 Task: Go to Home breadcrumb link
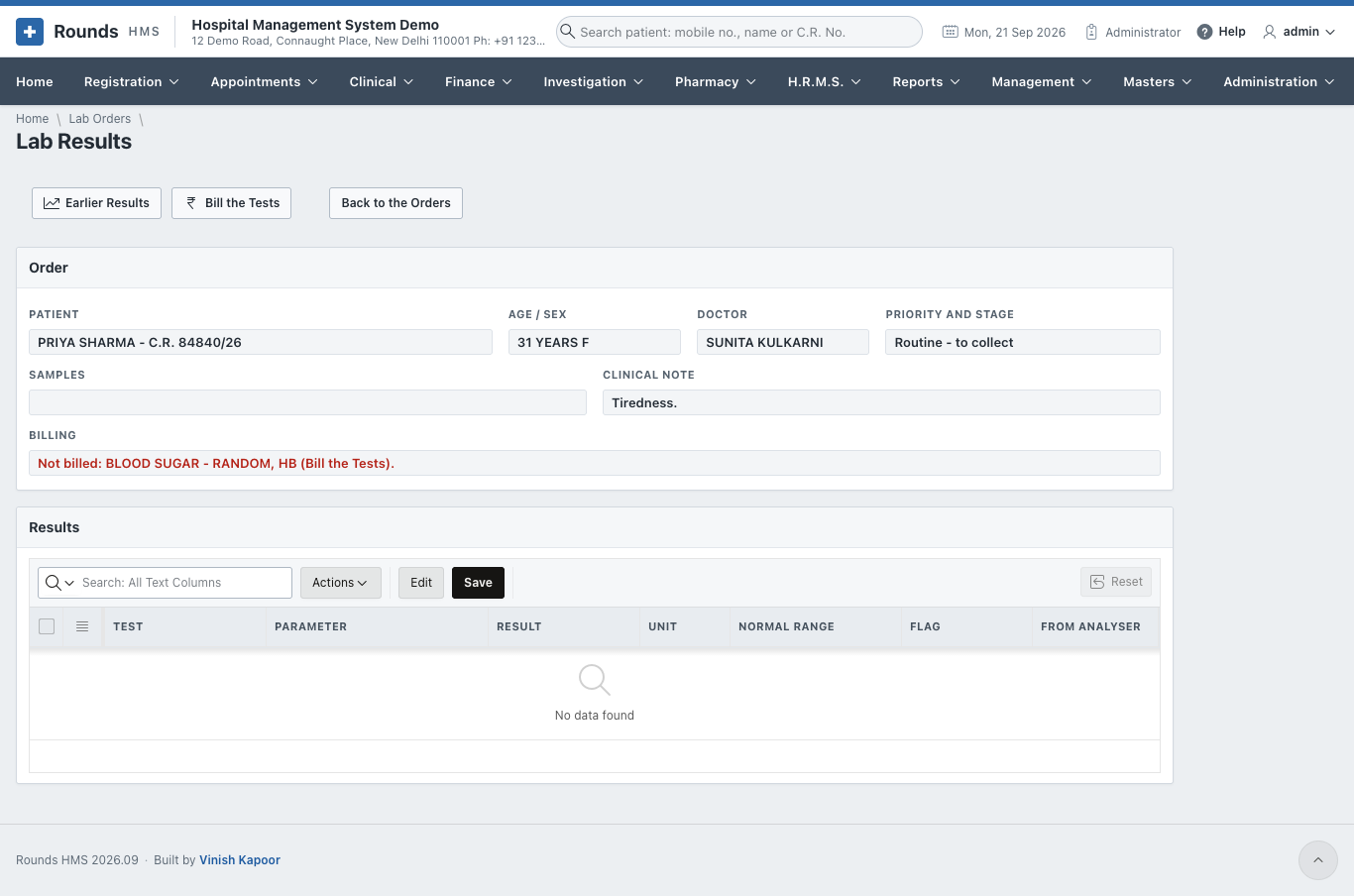pyautogui.click(x=32, y=119)
